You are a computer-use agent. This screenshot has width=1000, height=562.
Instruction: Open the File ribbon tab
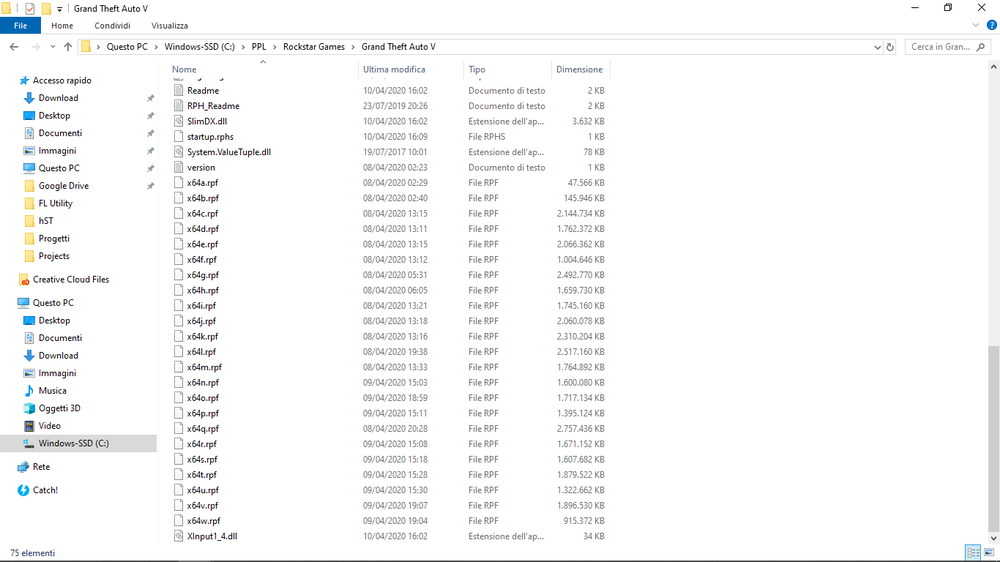pyautogui.click(x=20, y=26)
